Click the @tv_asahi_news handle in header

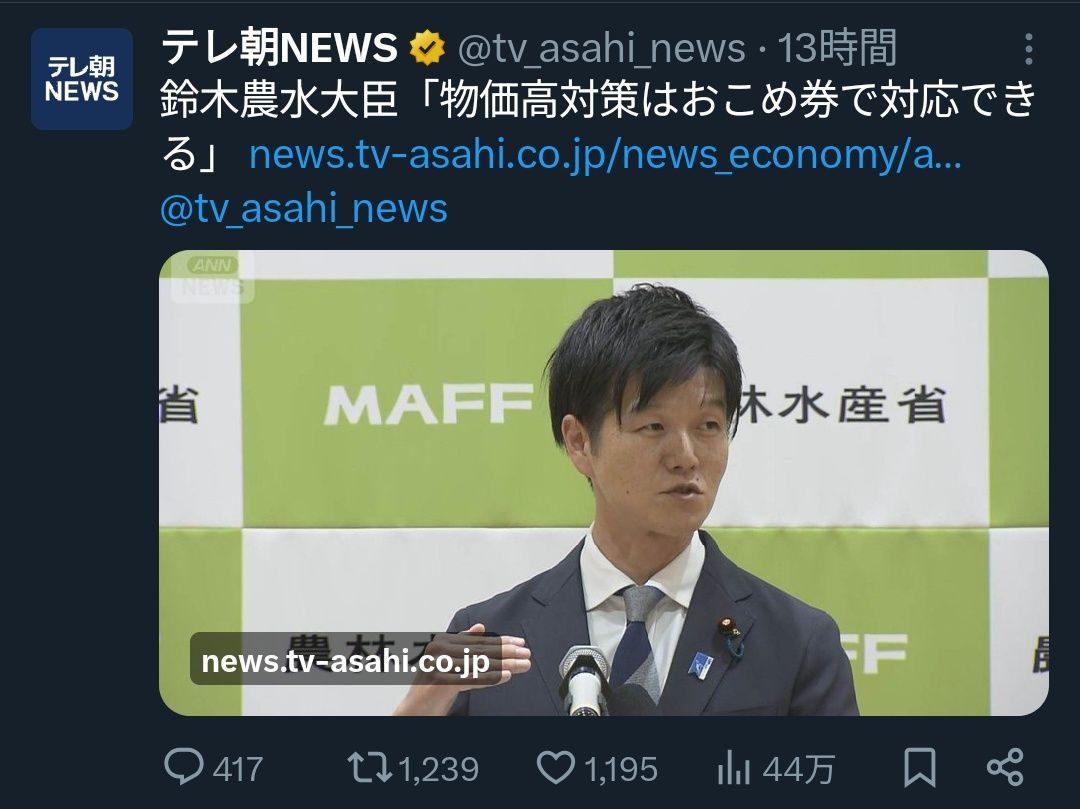[x=602, y=49]
